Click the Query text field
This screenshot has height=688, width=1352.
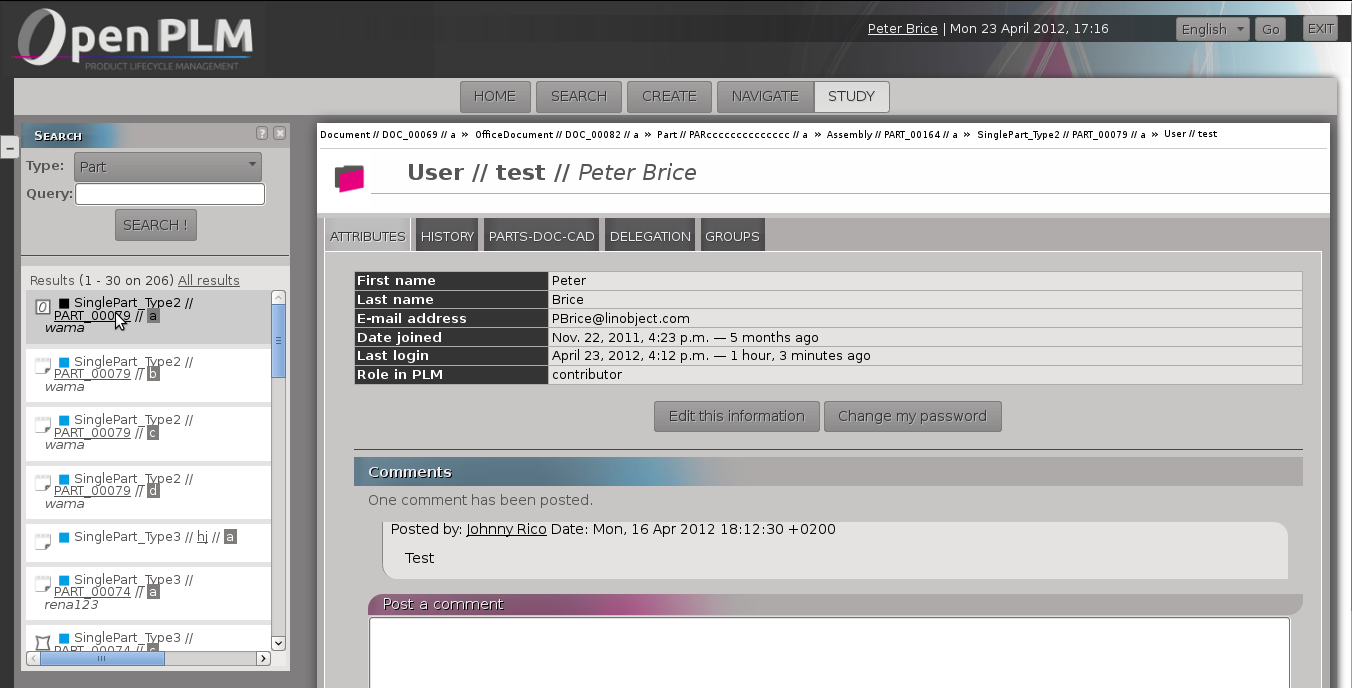coord(170,194)
